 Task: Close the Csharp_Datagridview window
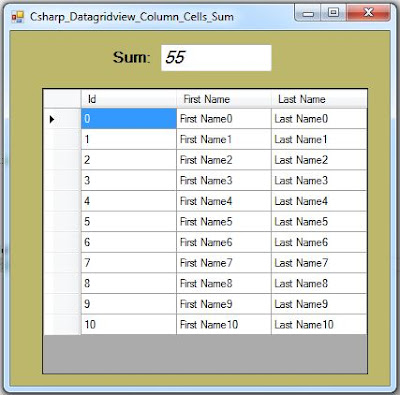[x=368, y=13]
